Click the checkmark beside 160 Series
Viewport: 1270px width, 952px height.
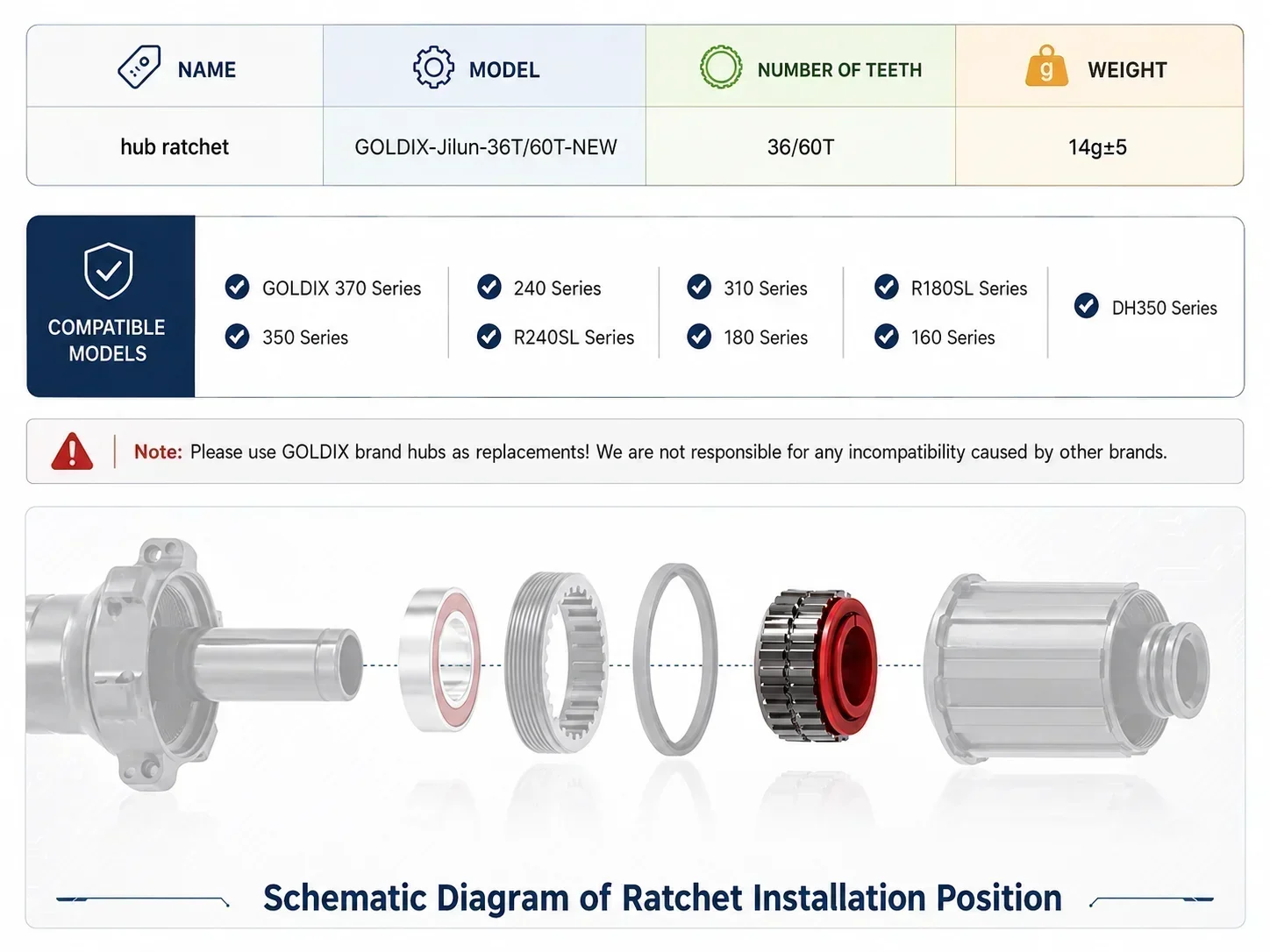(887, 337)
